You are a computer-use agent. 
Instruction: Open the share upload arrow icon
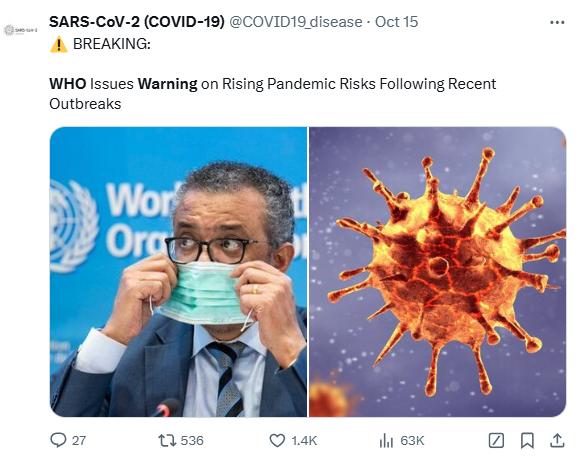557,440
